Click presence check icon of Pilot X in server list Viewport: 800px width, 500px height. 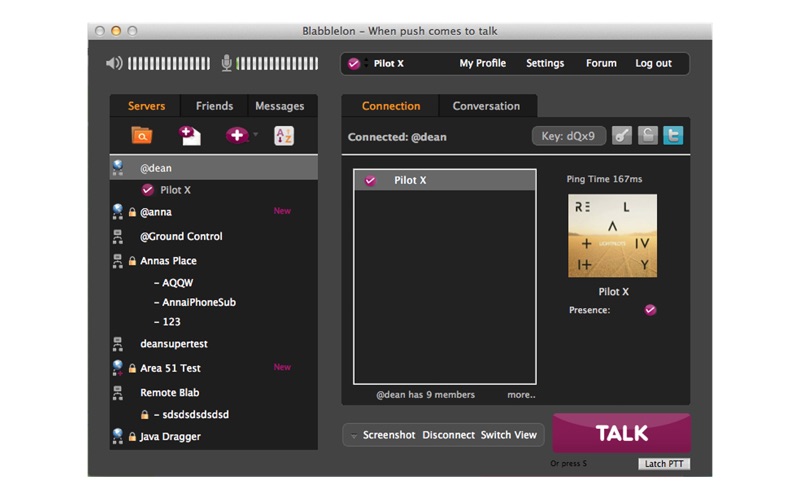click(x=147, y=190)
